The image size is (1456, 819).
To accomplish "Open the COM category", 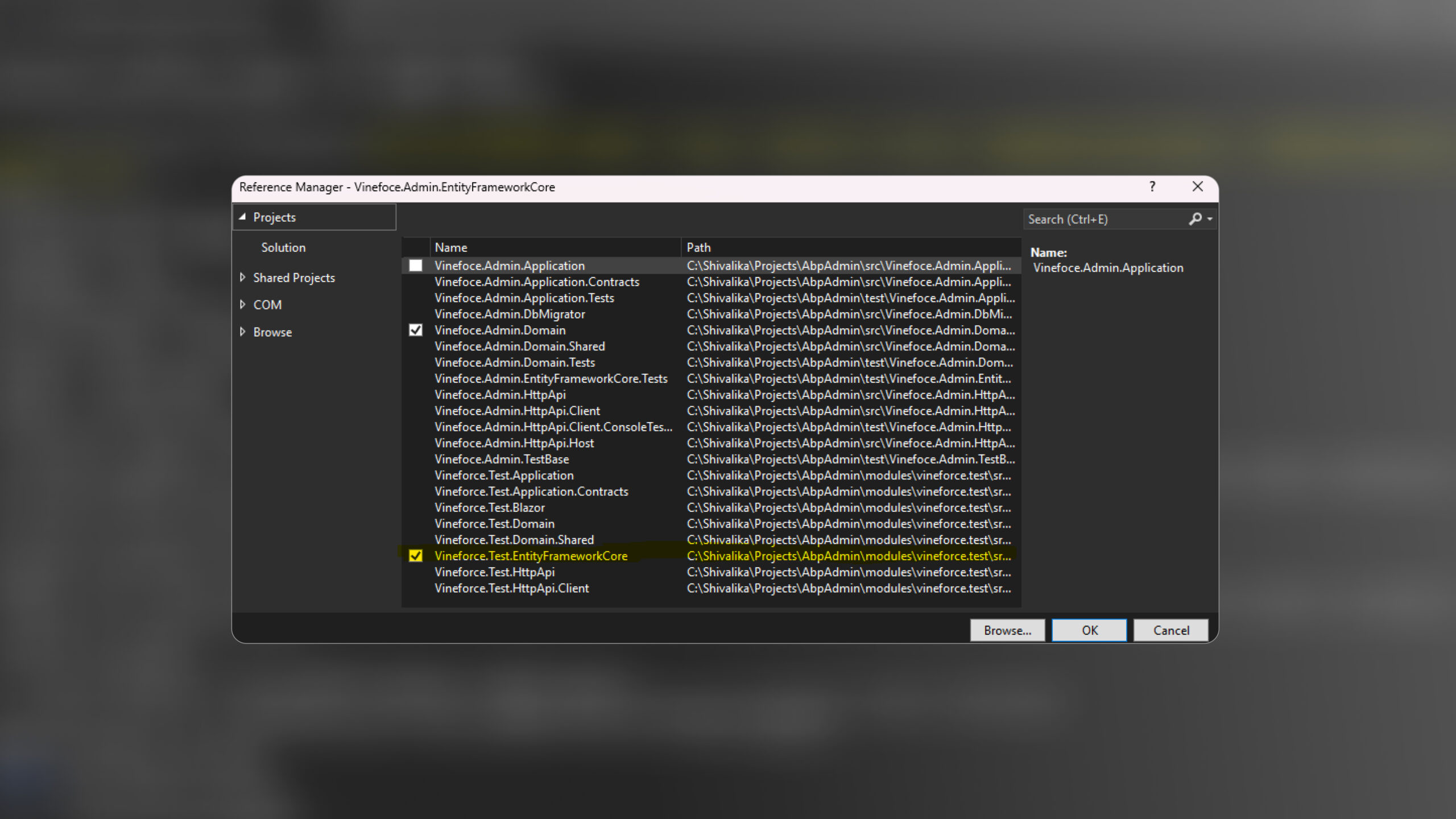I will [x=267, y=305].
